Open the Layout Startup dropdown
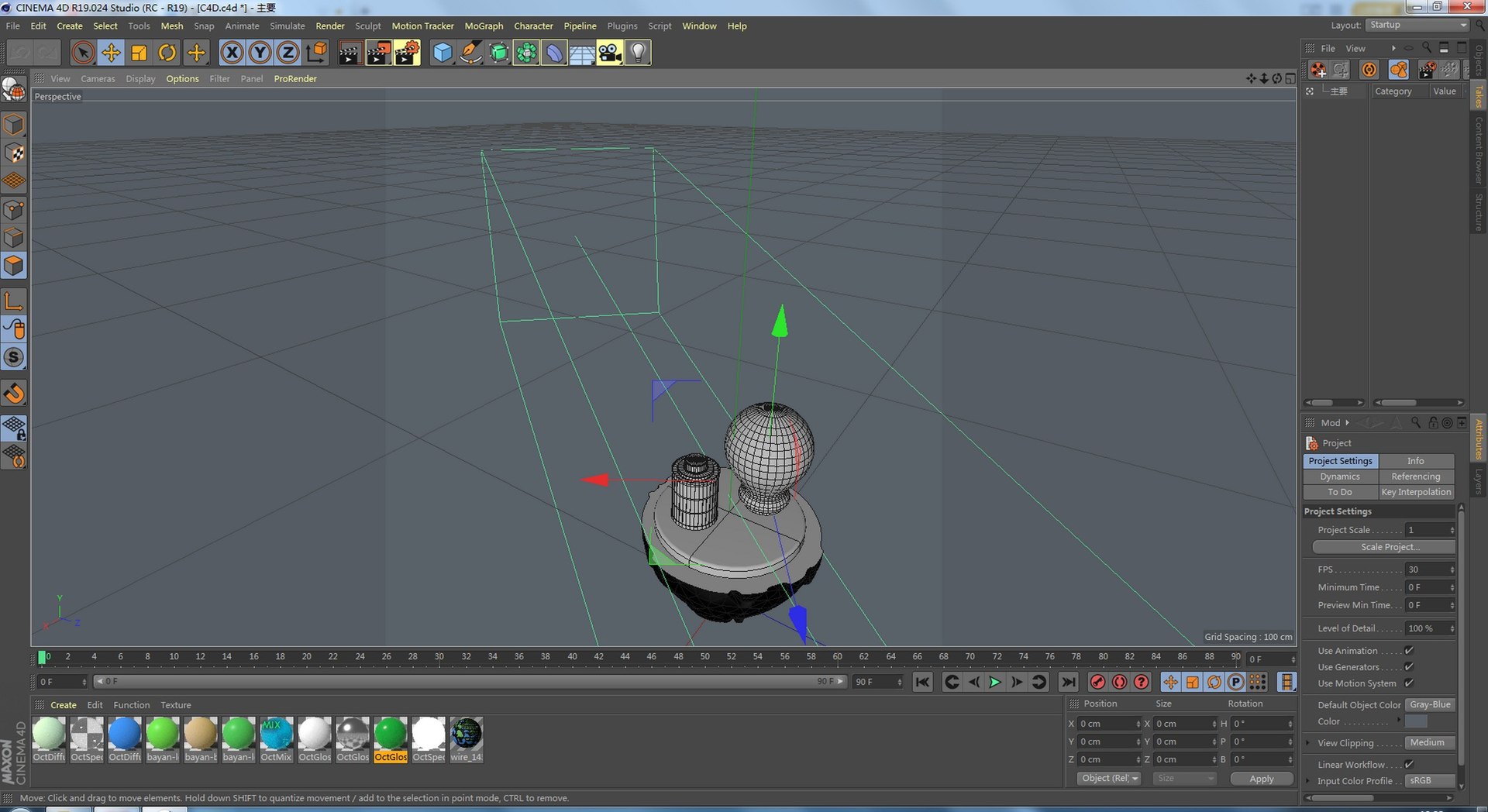This screenshot has width=1488, height=812. click(1417, 26)
